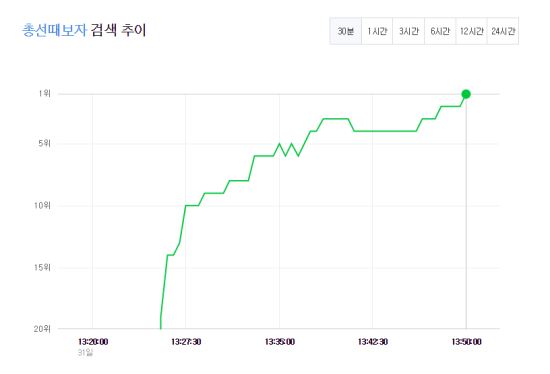
Task: Click the 5위 rank axis label
Action: [44, 143]
